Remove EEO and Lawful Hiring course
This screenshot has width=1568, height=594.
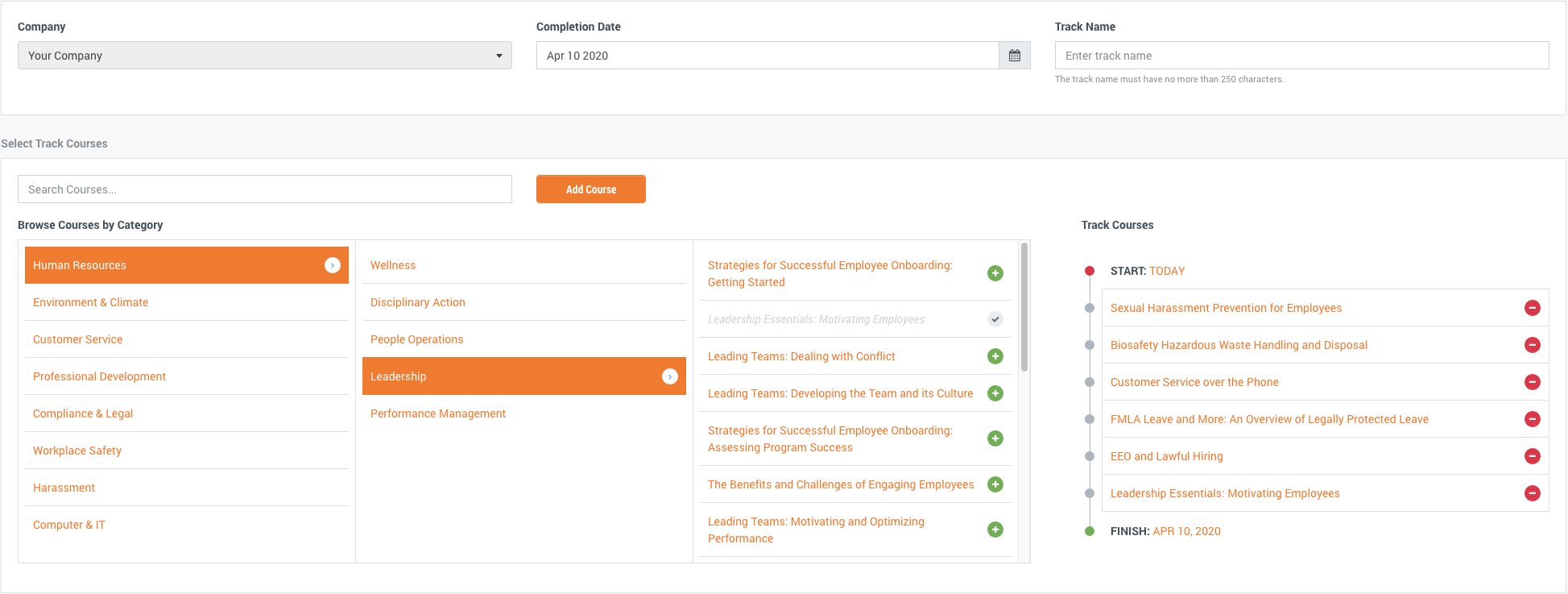click(1532, 456)
